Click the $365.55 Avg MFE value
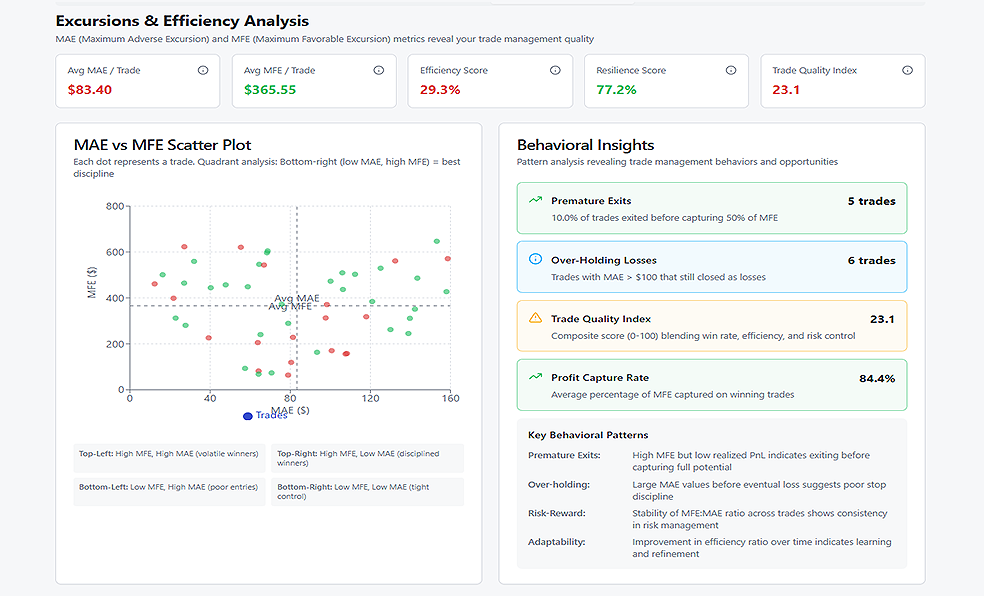 coord(270,90)
